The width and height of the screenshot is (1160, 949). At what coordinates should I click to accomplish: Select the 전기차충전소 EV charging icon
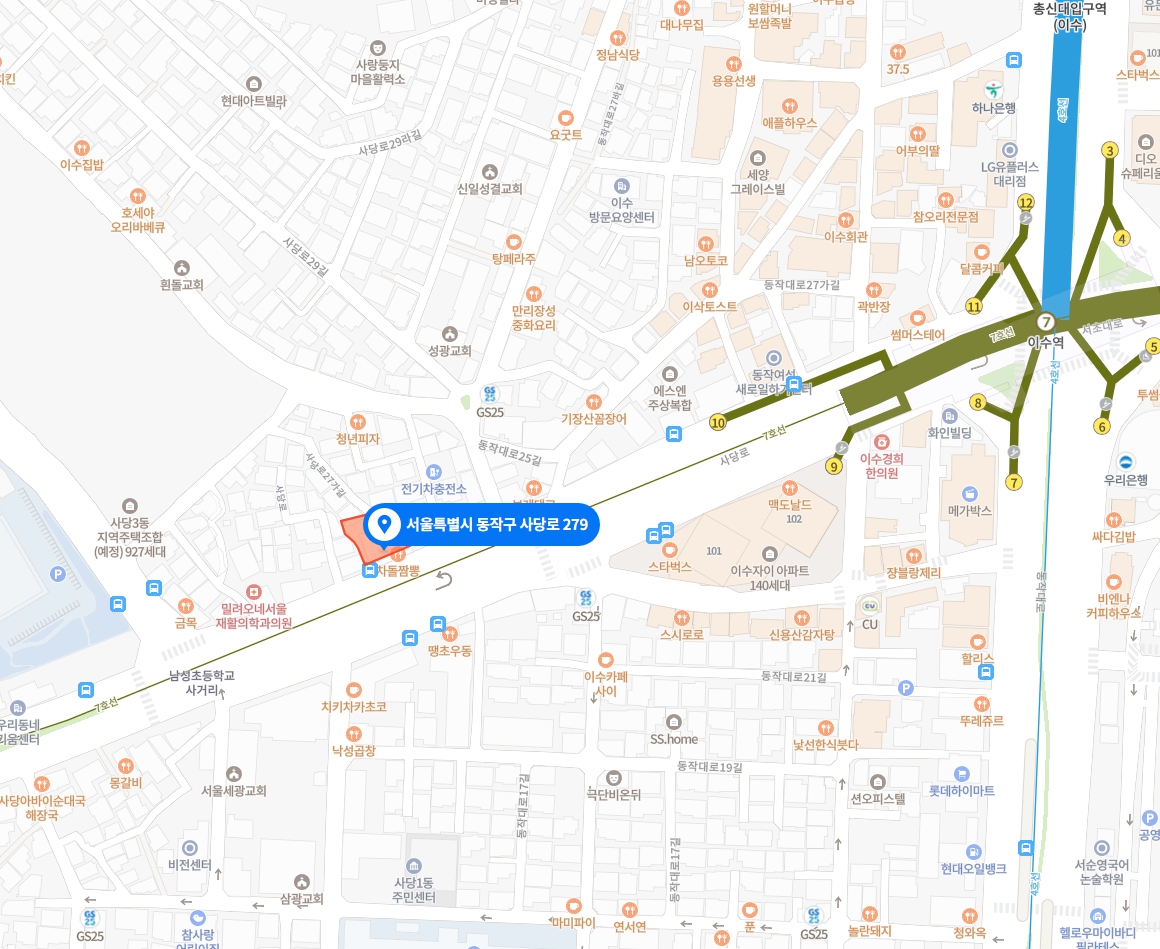434,472
